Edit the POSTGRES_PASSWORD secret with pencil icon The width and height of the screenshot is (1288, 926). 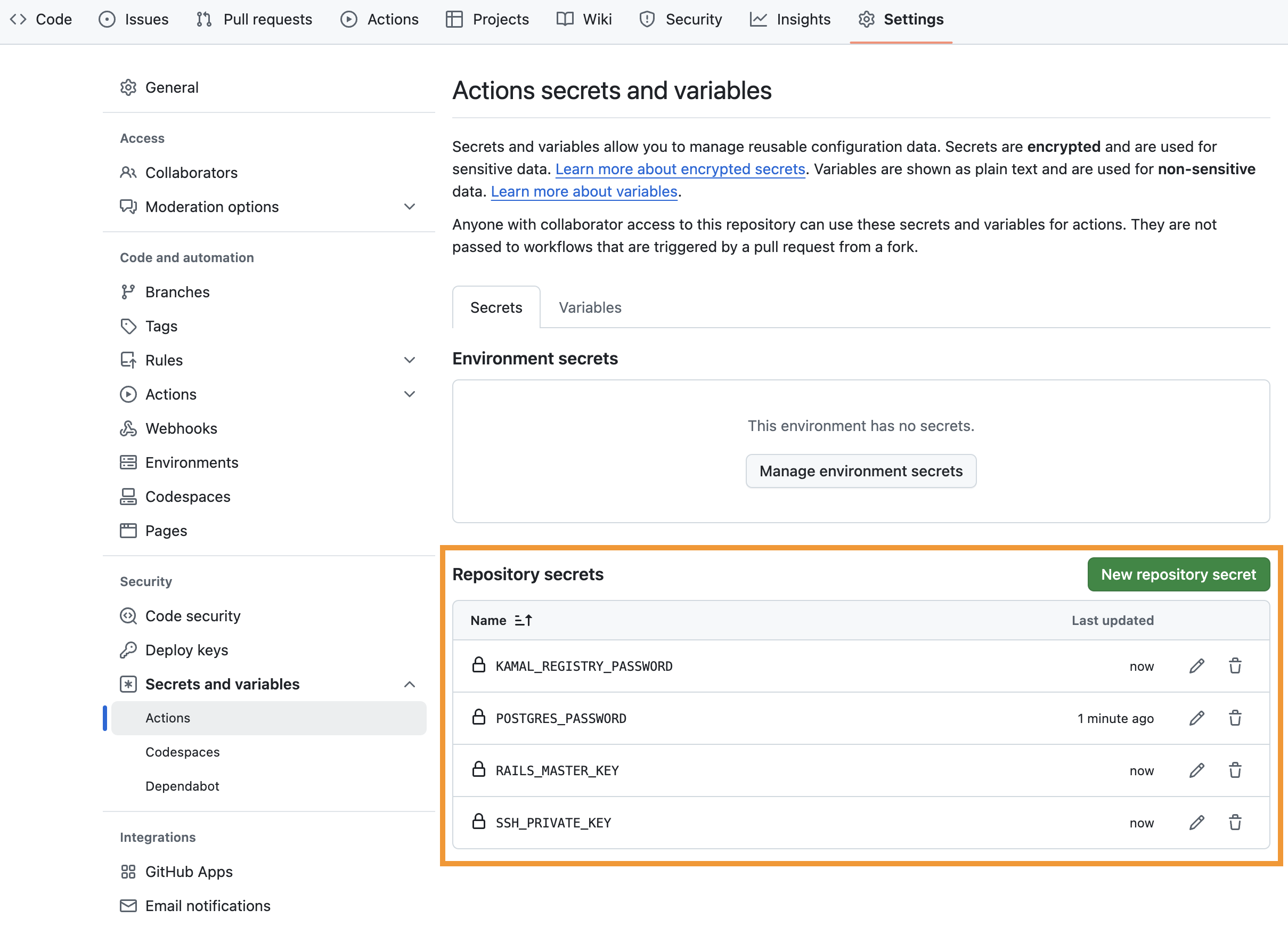click(x=1196, y=718)
